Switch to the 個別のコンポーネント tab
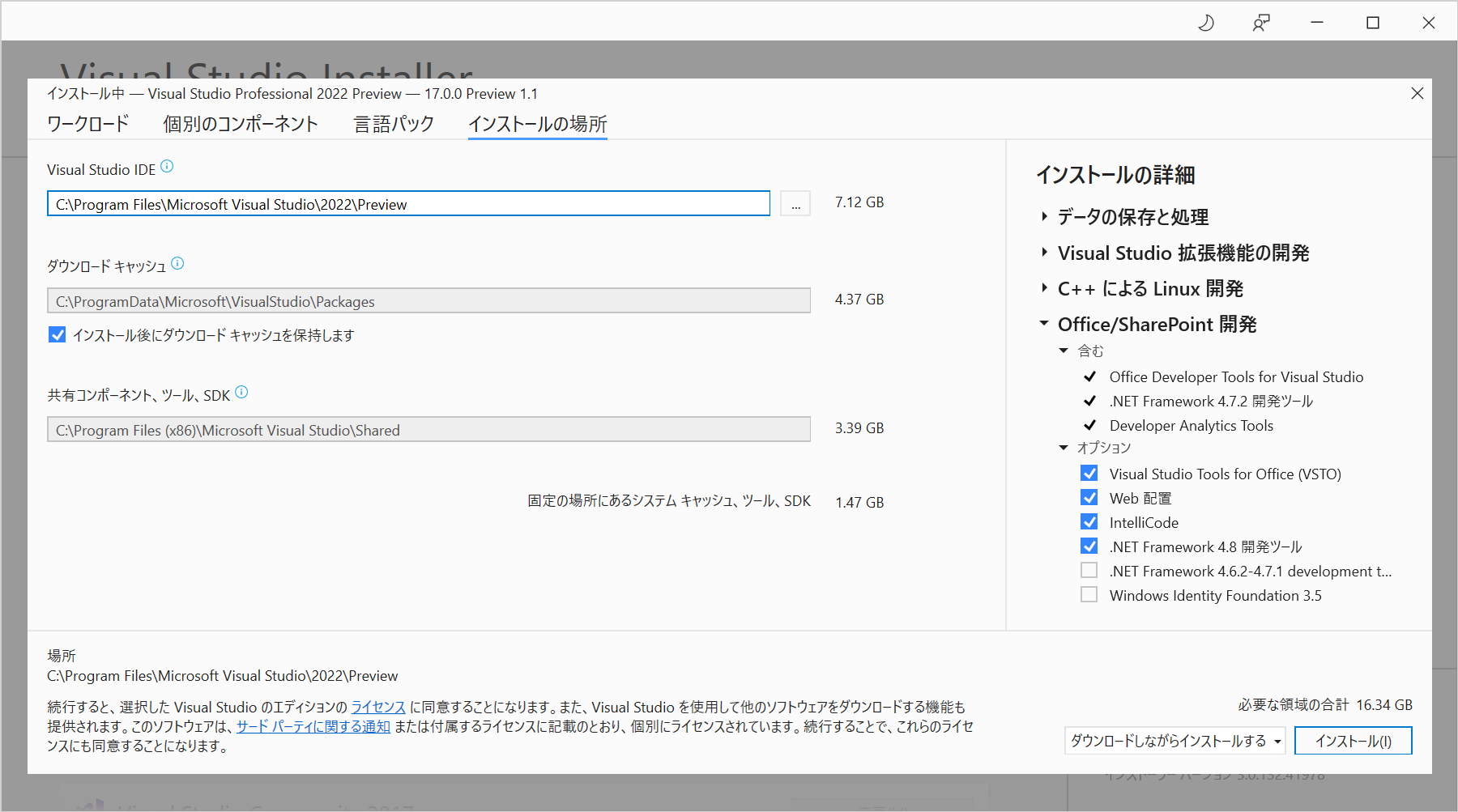The width and height of the screenshot is (1458, 812). pyautogui.click(x=241, y=124)
